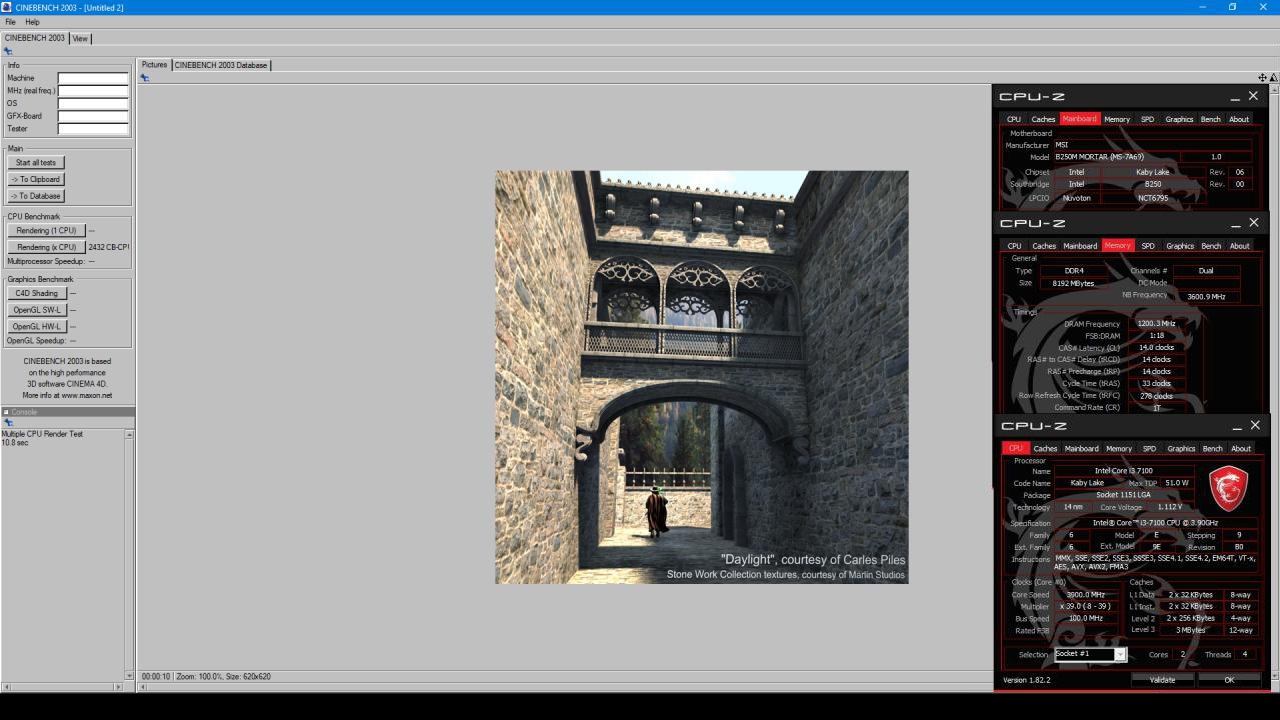Screen dimensions: 1280x720
Task: Select the CINEBENCH 2003 tab
Action: coord(34,38)
